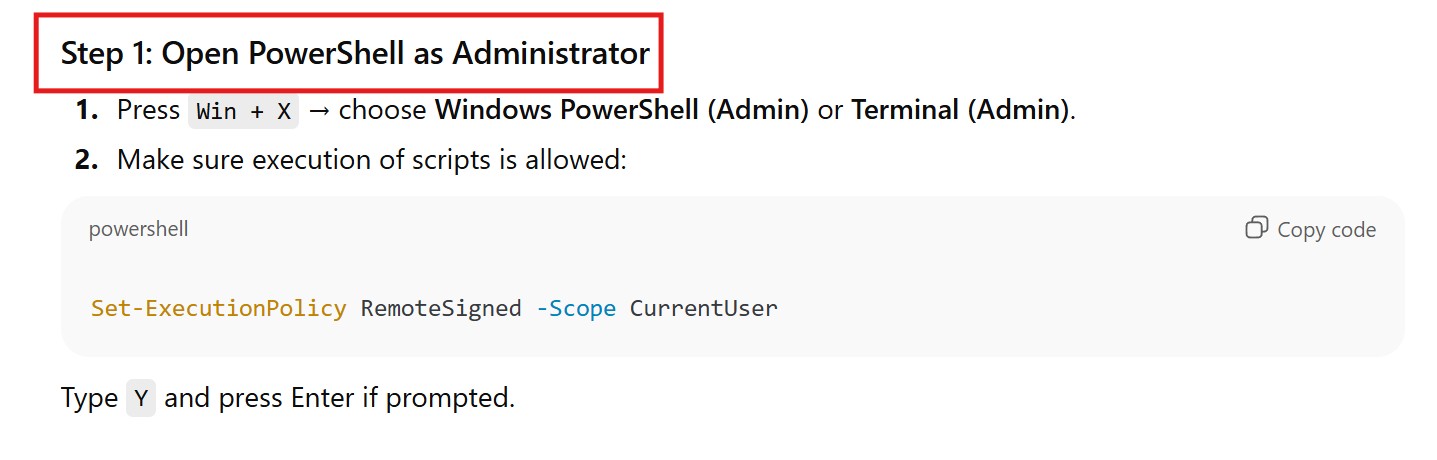The width and height of the screenshot is (1437, 460).
Task: Click the "powershell" language label
Action: [x=138, y=229]
